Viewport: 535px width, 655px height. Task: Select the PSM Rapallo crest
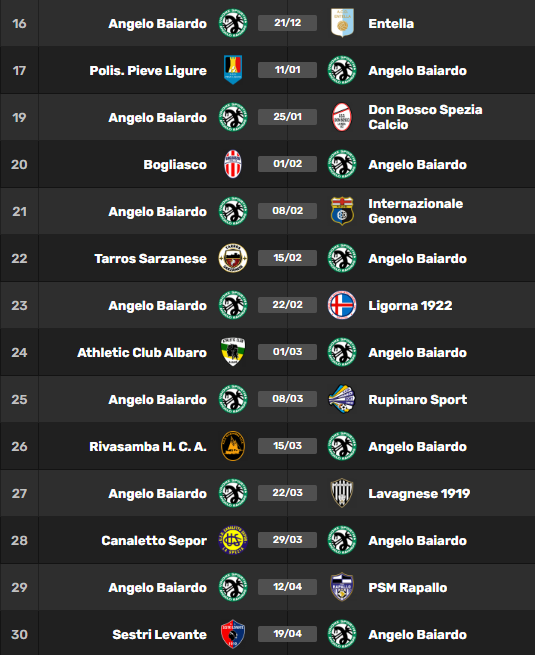[342, 587]
